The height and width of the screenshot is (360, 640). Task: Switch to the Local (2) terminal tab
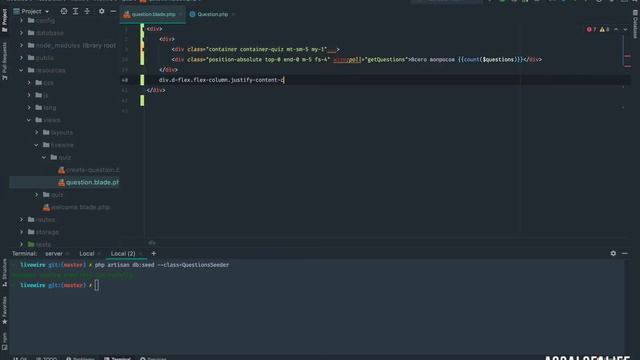[x=123, y=253]
